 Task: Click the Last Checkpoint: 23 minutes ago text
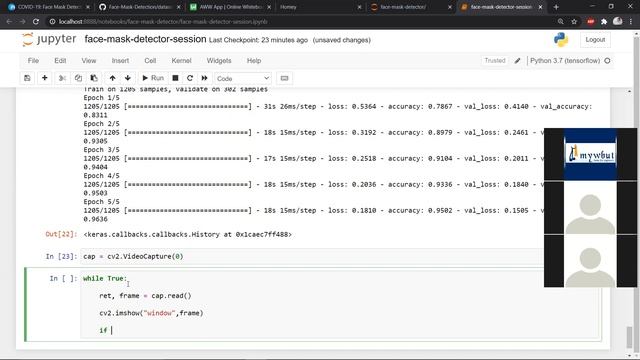click(258, 40)
